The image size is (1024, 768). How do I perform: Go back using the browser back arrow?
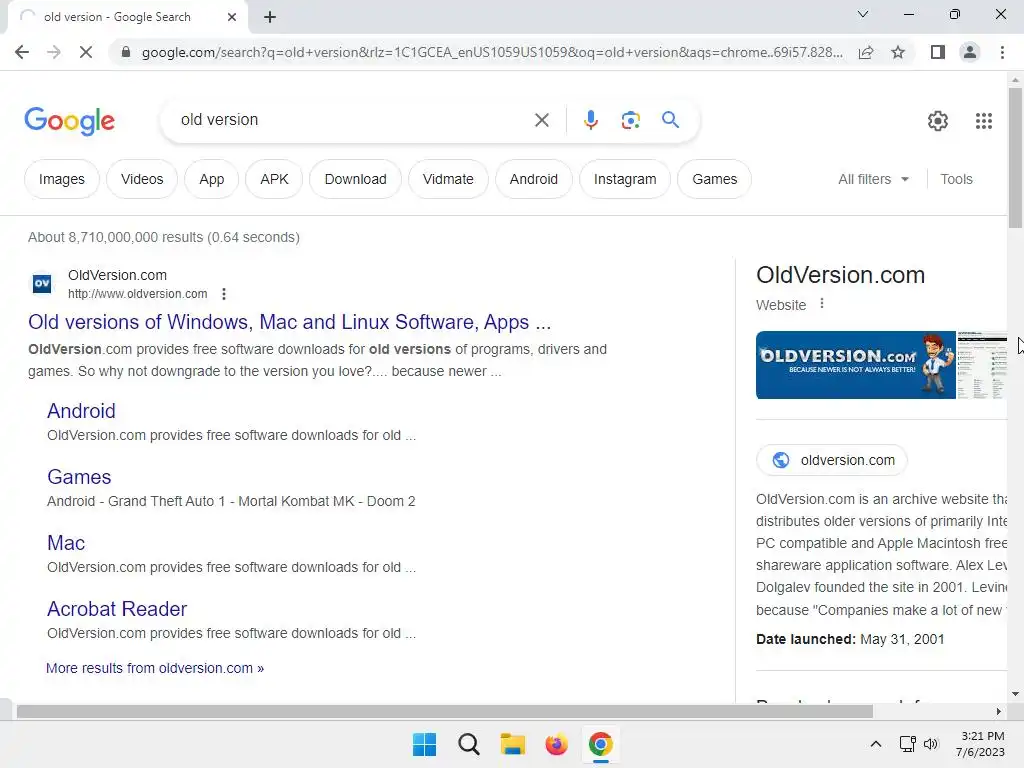[x=22, y=52]
